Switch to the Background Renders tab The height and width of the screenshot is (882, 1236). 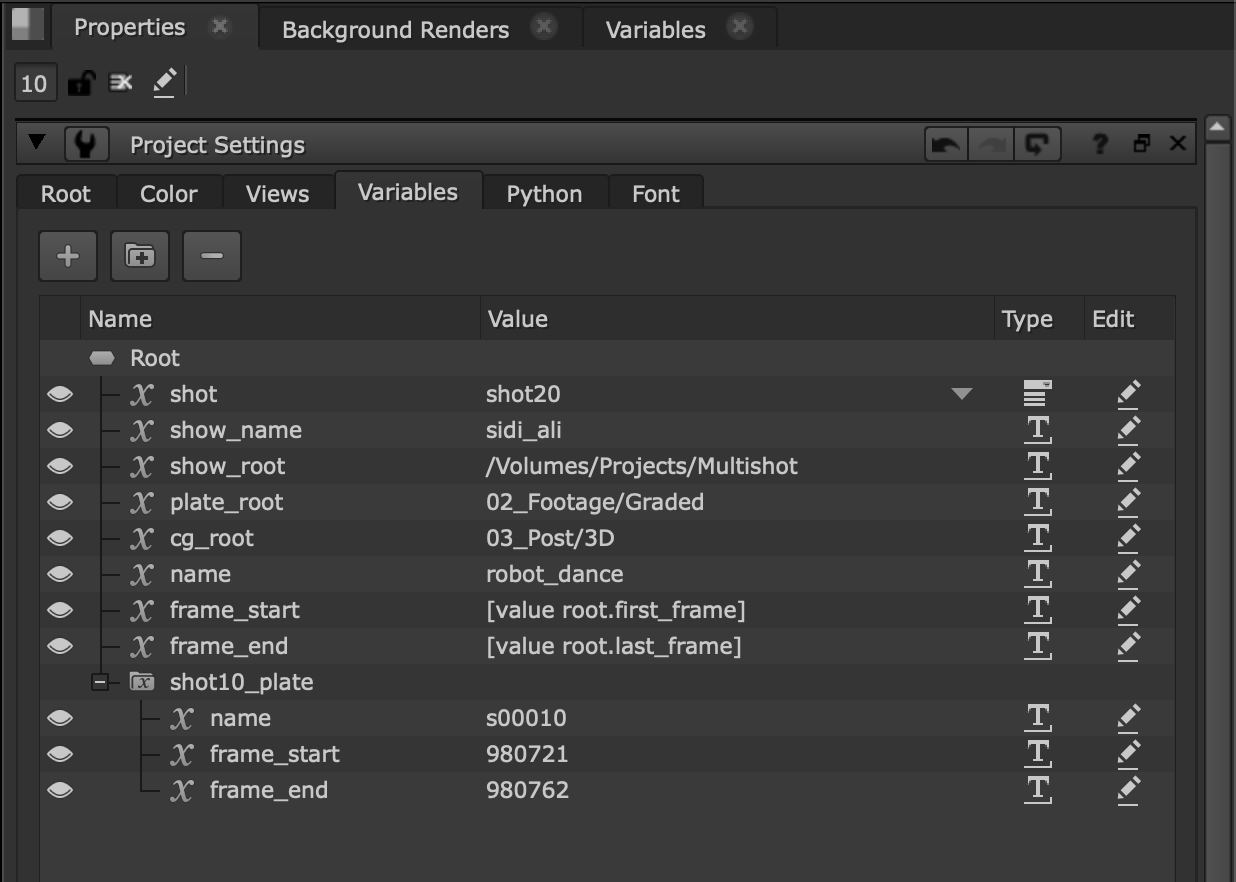394,29
